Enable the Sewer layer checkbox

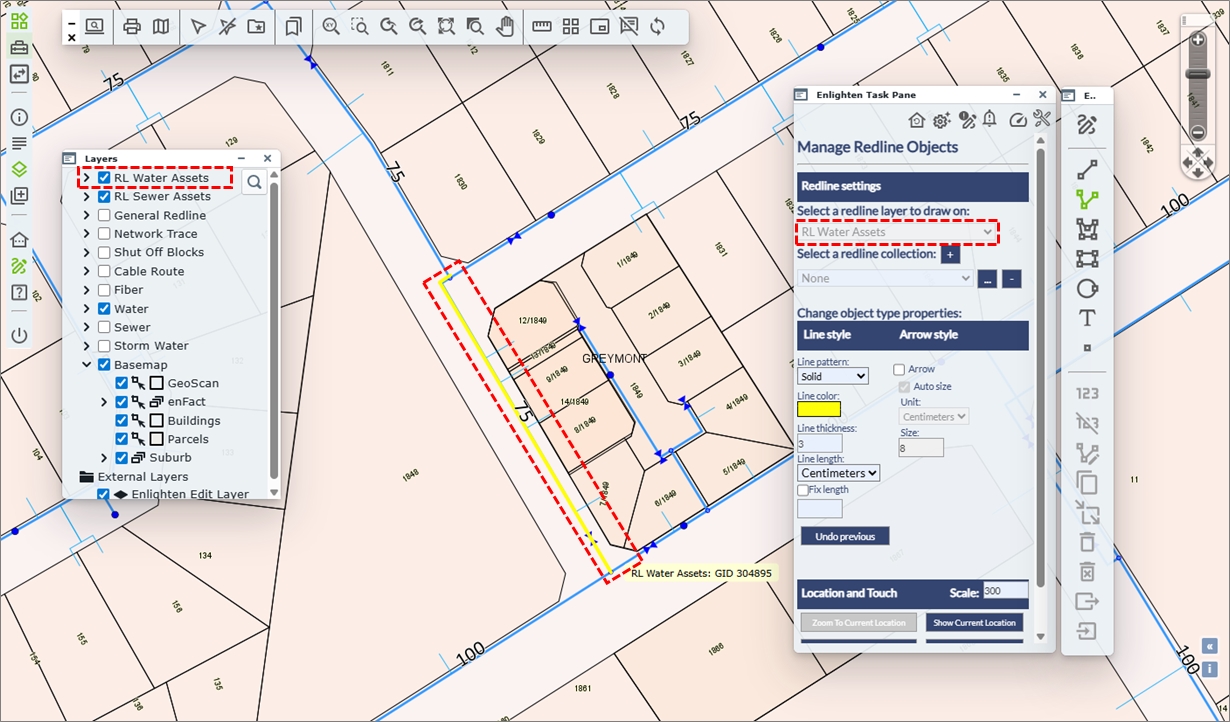tap(103, 327)
